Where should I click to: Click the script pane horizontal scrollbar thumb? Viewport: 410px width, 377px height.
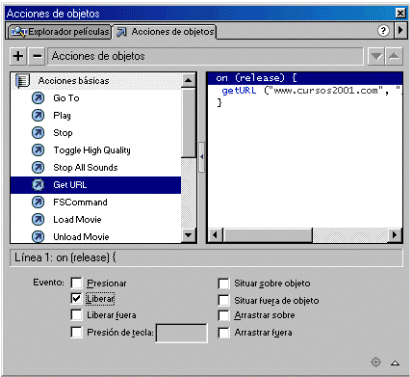click(x=268, y=235)
